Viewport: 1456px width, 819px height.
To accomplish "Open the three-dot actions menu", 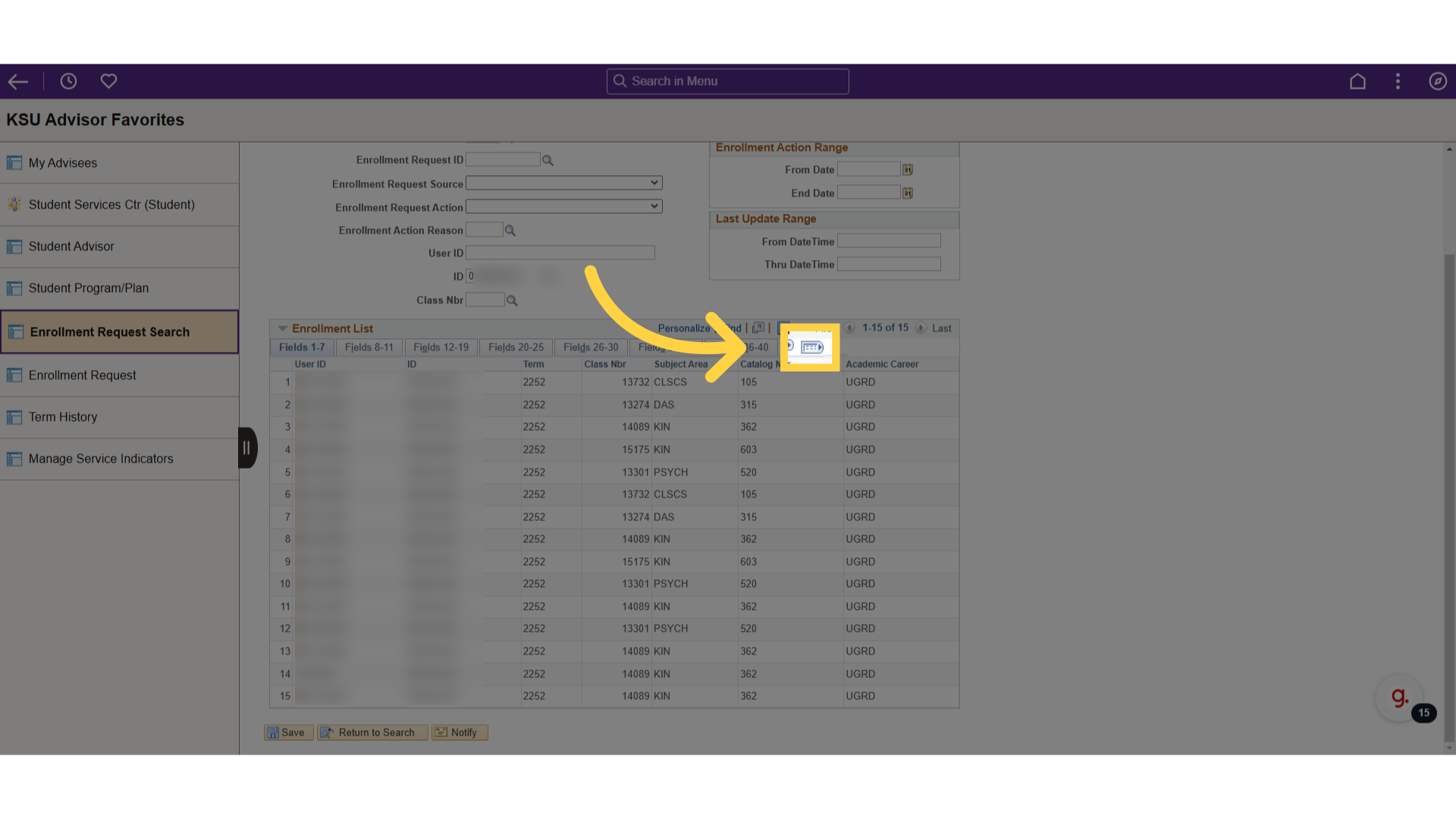I will tap(1398, 81).
